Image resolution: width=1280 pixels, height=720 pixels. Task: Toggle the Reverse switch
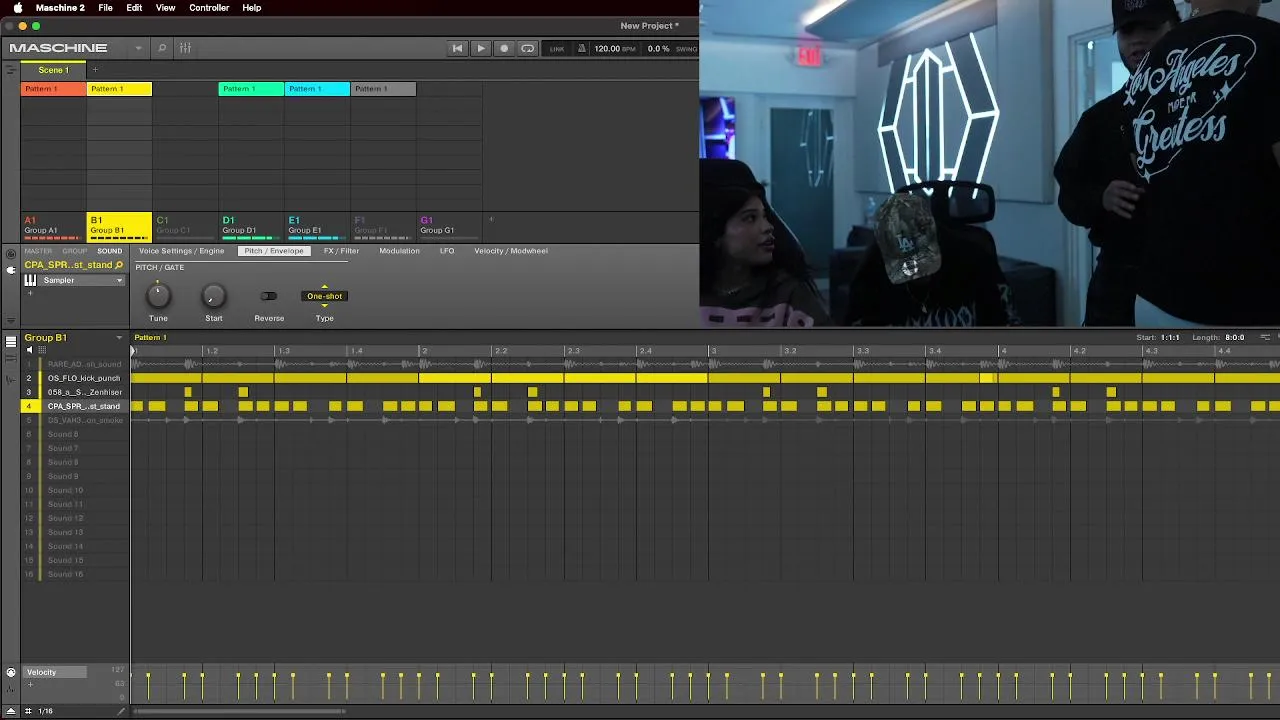(x=269, y=296)
